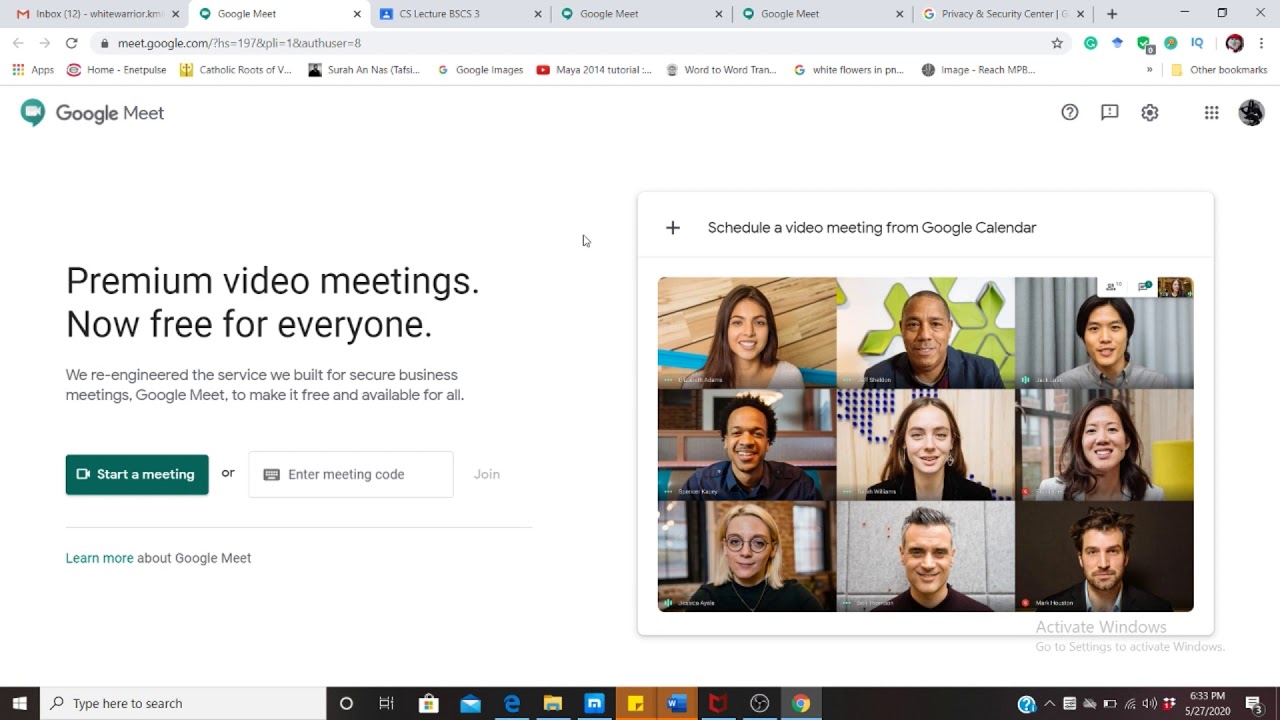Open the Google apps grid launcher
Image resolution: width=1280 pixels, height=720 pixels.
click(1211, 113)
